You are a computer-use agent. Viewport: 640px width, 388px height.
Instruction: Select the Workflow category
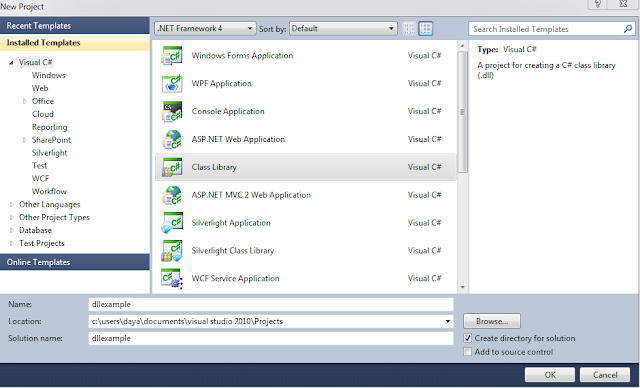(49, 191)
